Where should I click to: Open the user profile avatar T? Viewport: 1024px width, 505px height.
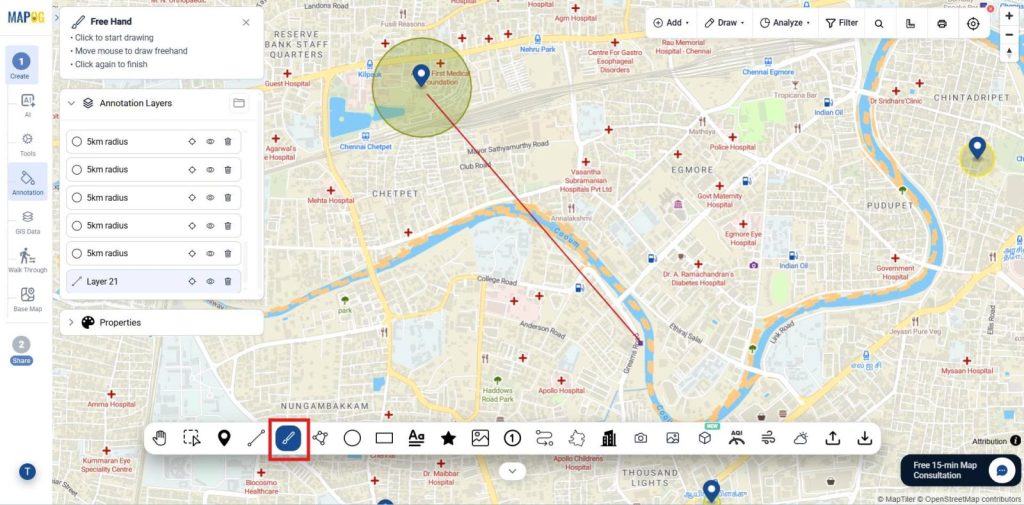[x=27, y=471]
